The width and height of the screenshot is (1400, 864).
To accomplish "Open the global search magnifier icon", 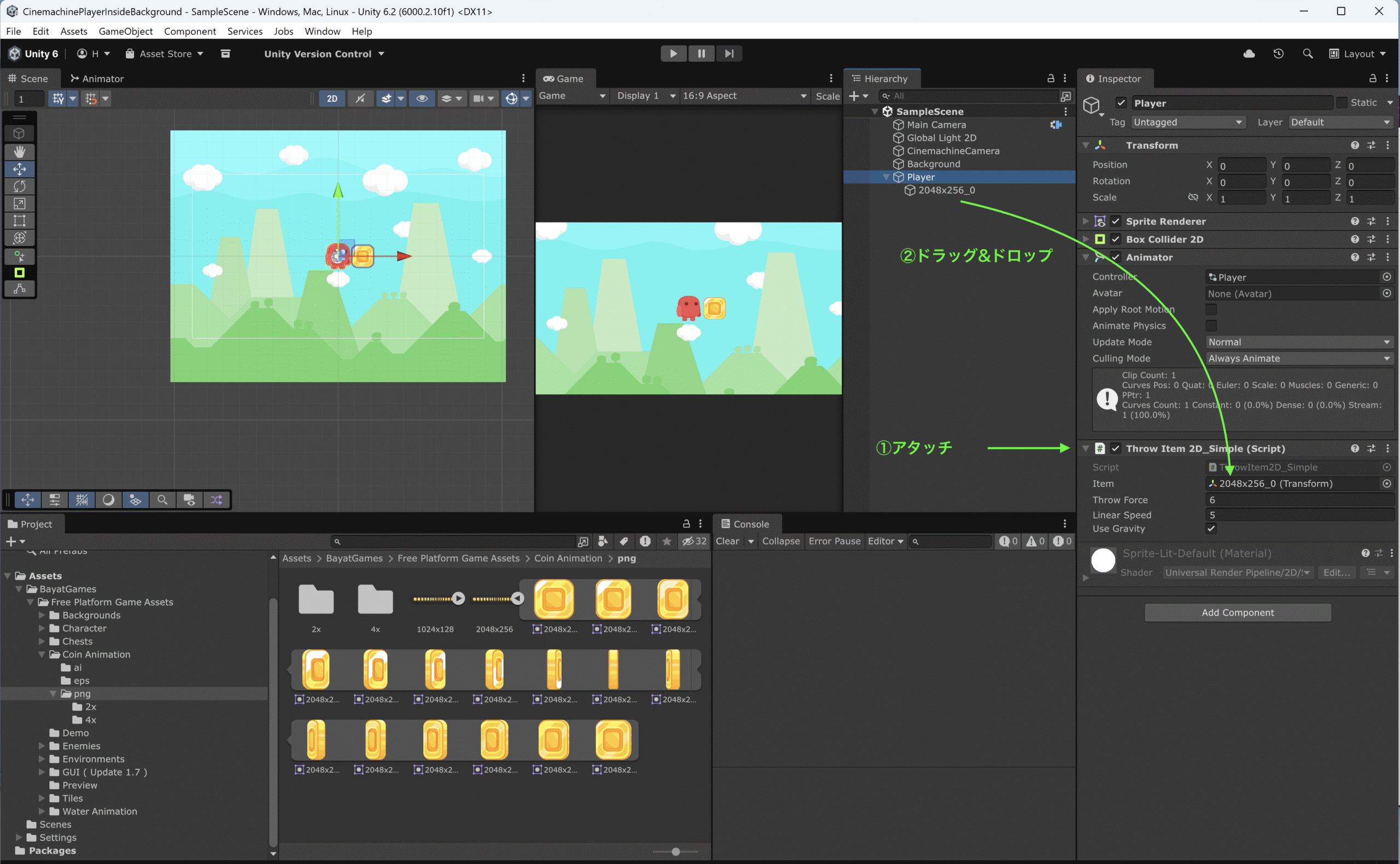I will [1308, 54].
